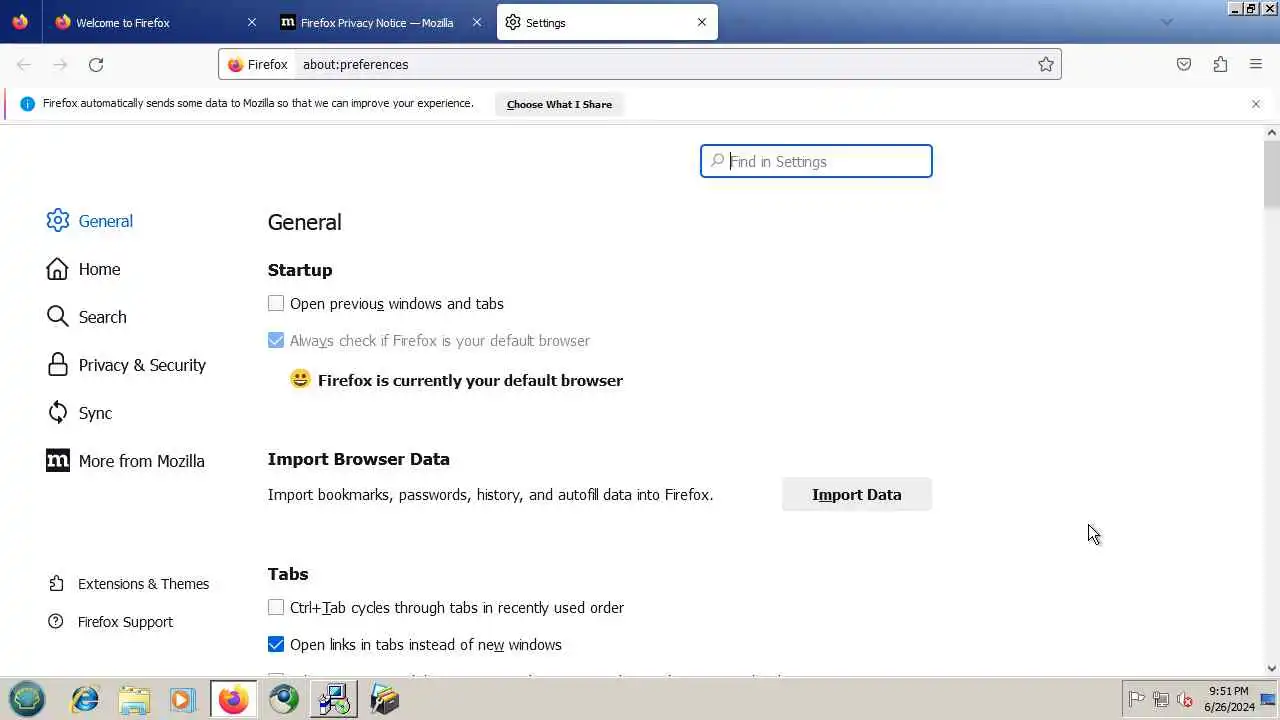Open the list all tabs chevron
This screenshot has height=720, width=1280.
1166,22
